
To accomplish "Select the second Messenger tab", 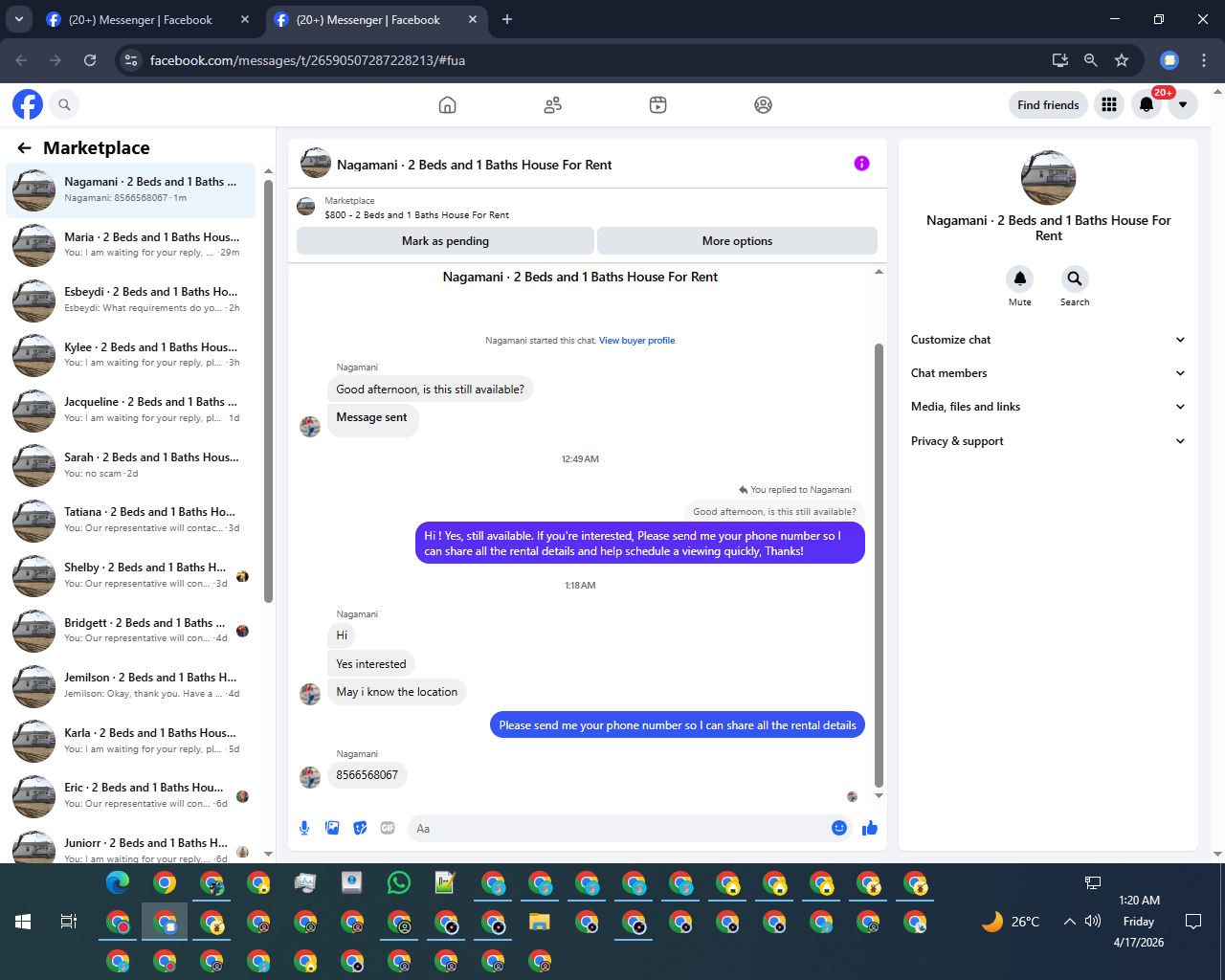I will [x=376, y=19].
